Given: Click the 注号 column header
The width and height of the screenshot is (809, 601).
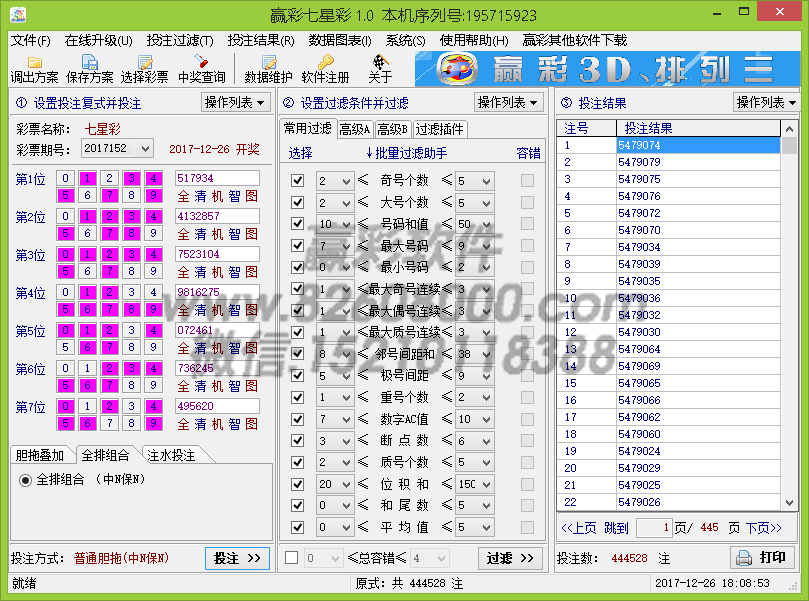Looking at the screenshot, I should coord(587,128).
